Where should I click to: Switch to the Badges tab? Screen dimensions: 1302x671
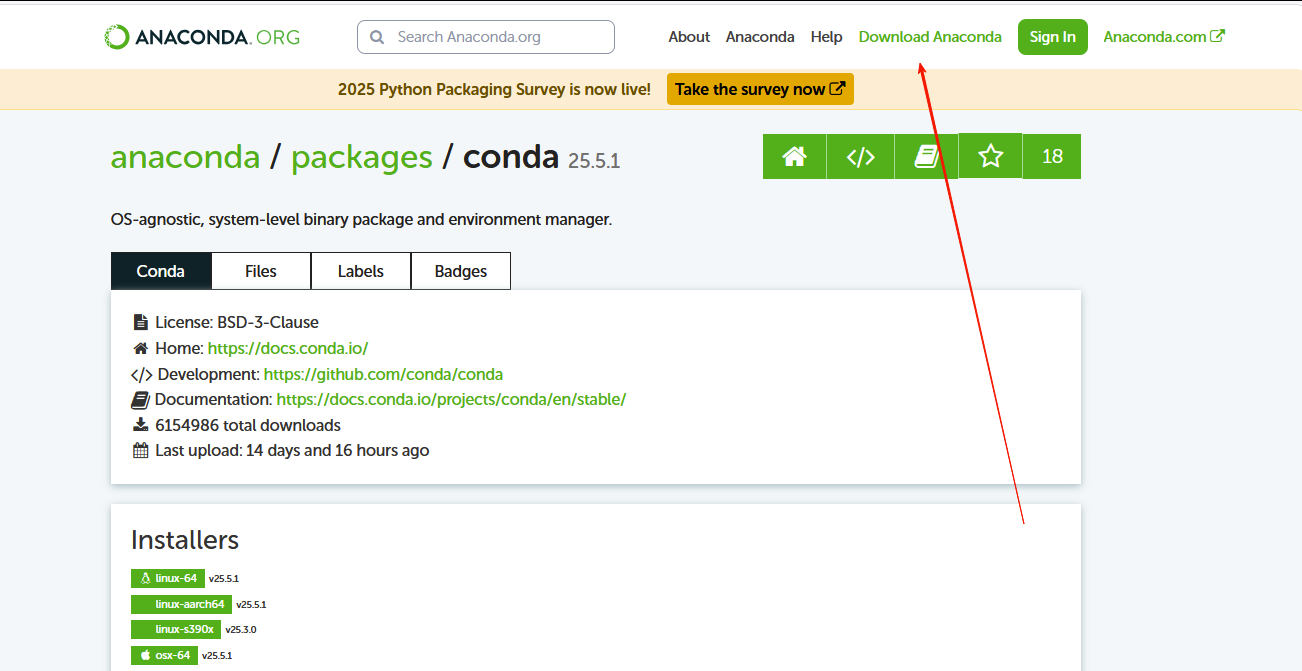tap(461, 271)
